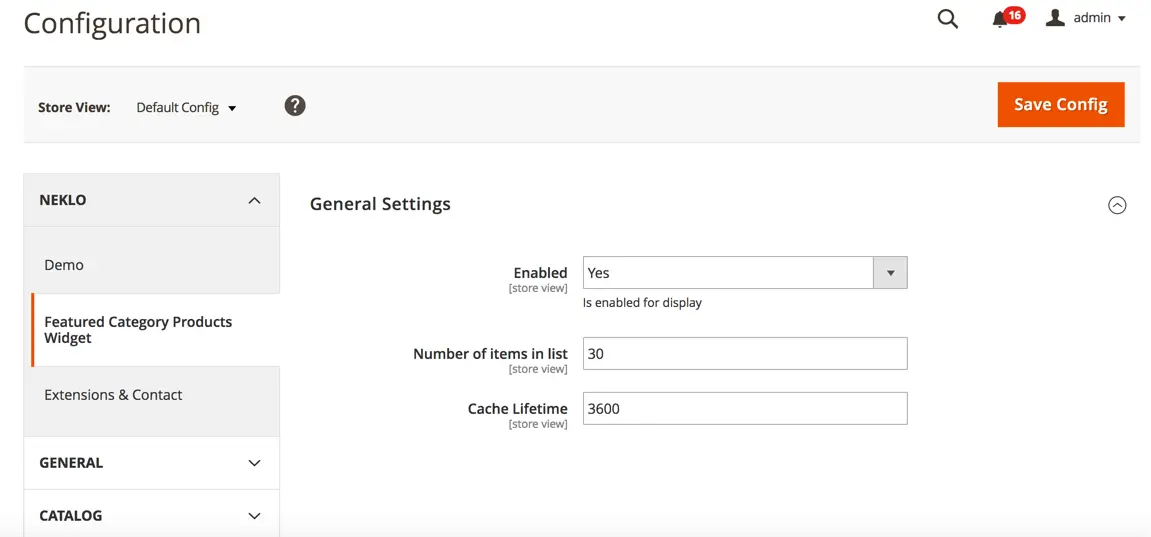Collapse General Settings via circular arrow icon
Screen dimensions: 1151x537
tap(1117, 205)
